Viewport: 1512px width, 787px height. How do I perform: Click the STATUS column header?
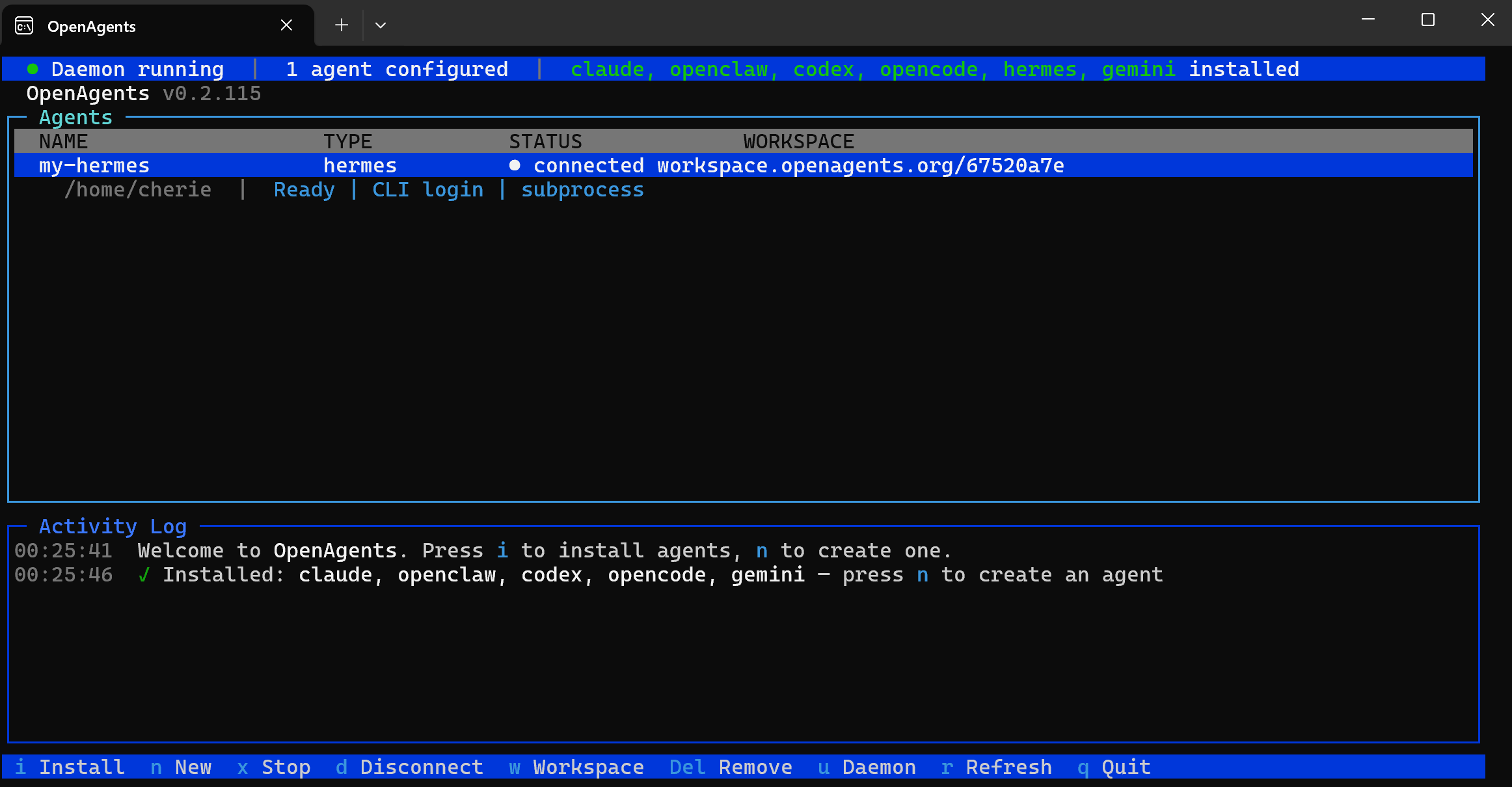tap(546, 141)
